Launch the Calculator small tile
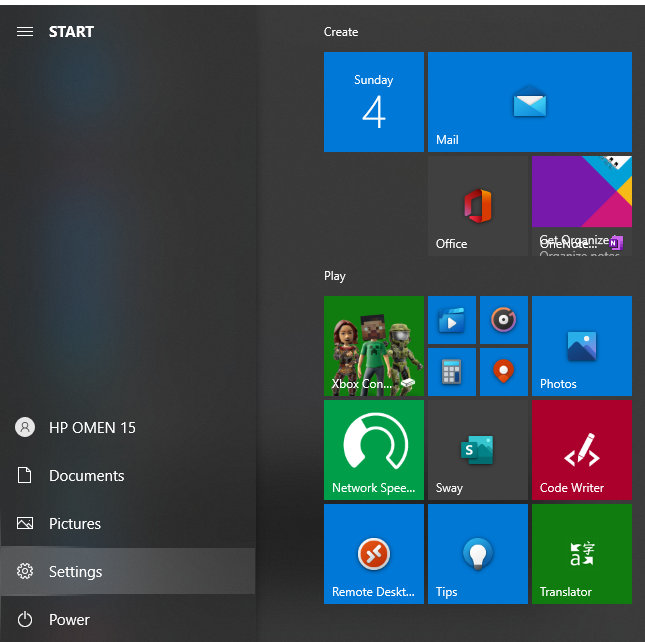This screenshot has height=642, width=645. [x=452, y=372]
